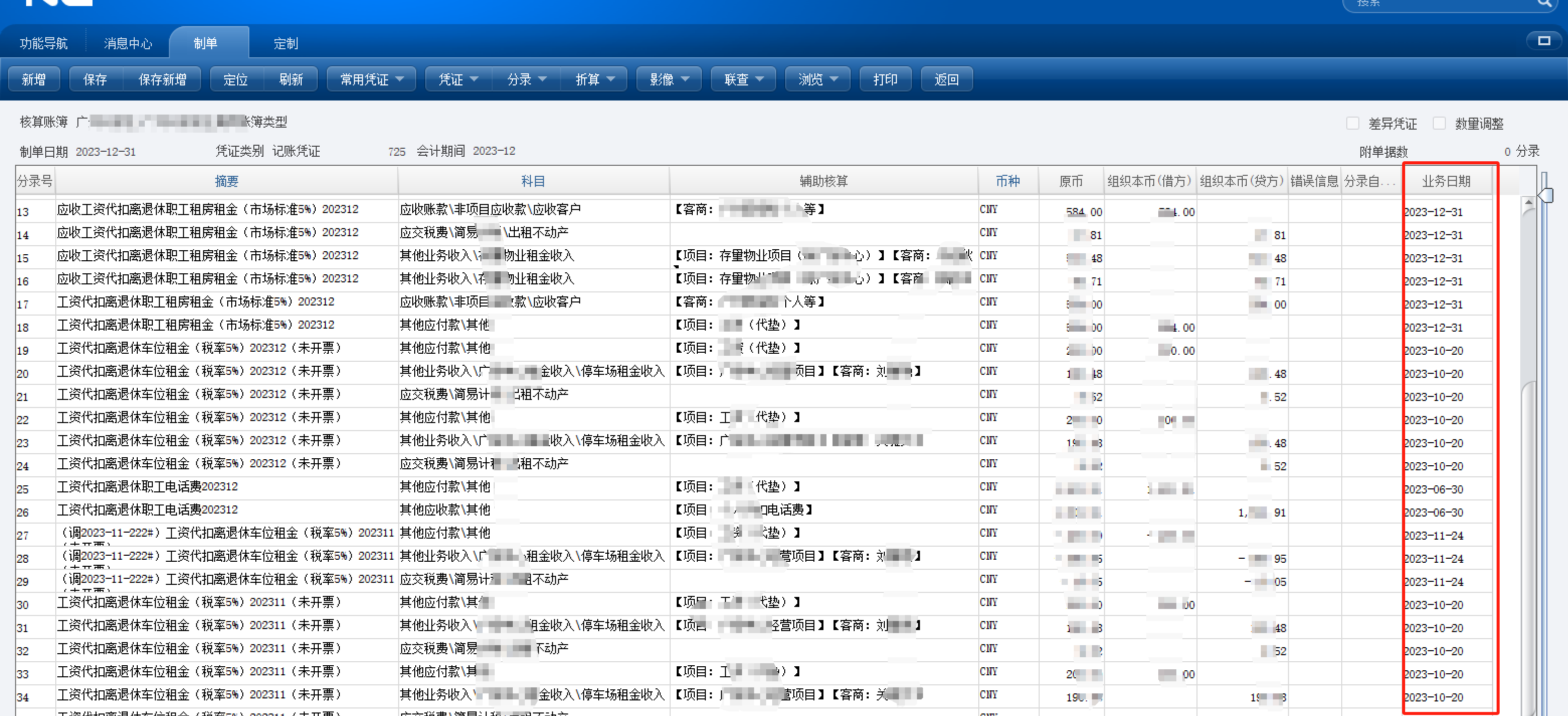Open the 消息中心 tab
Screen dimensions: 1568x716
coord(128,43)
